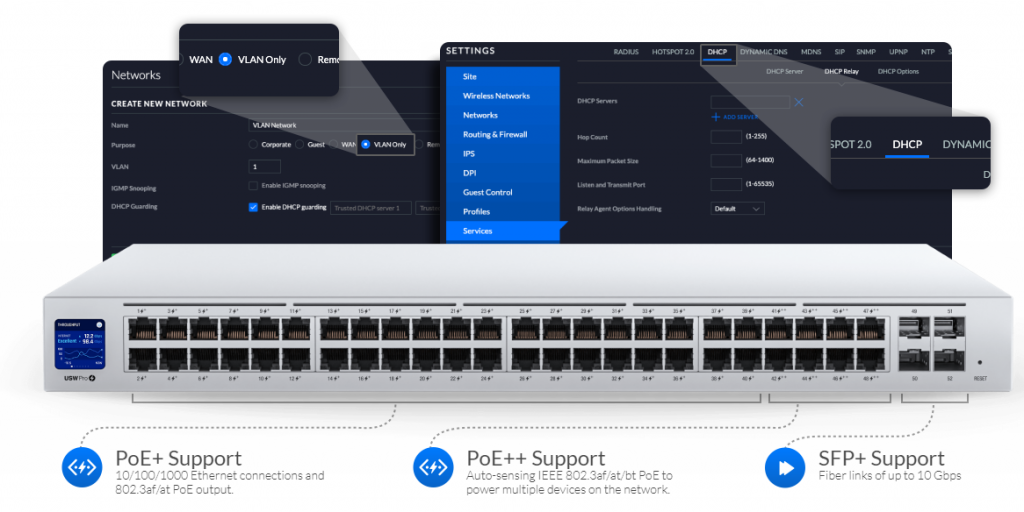
Task: Open Routing & Firewall settings
Action: point(503,135)
